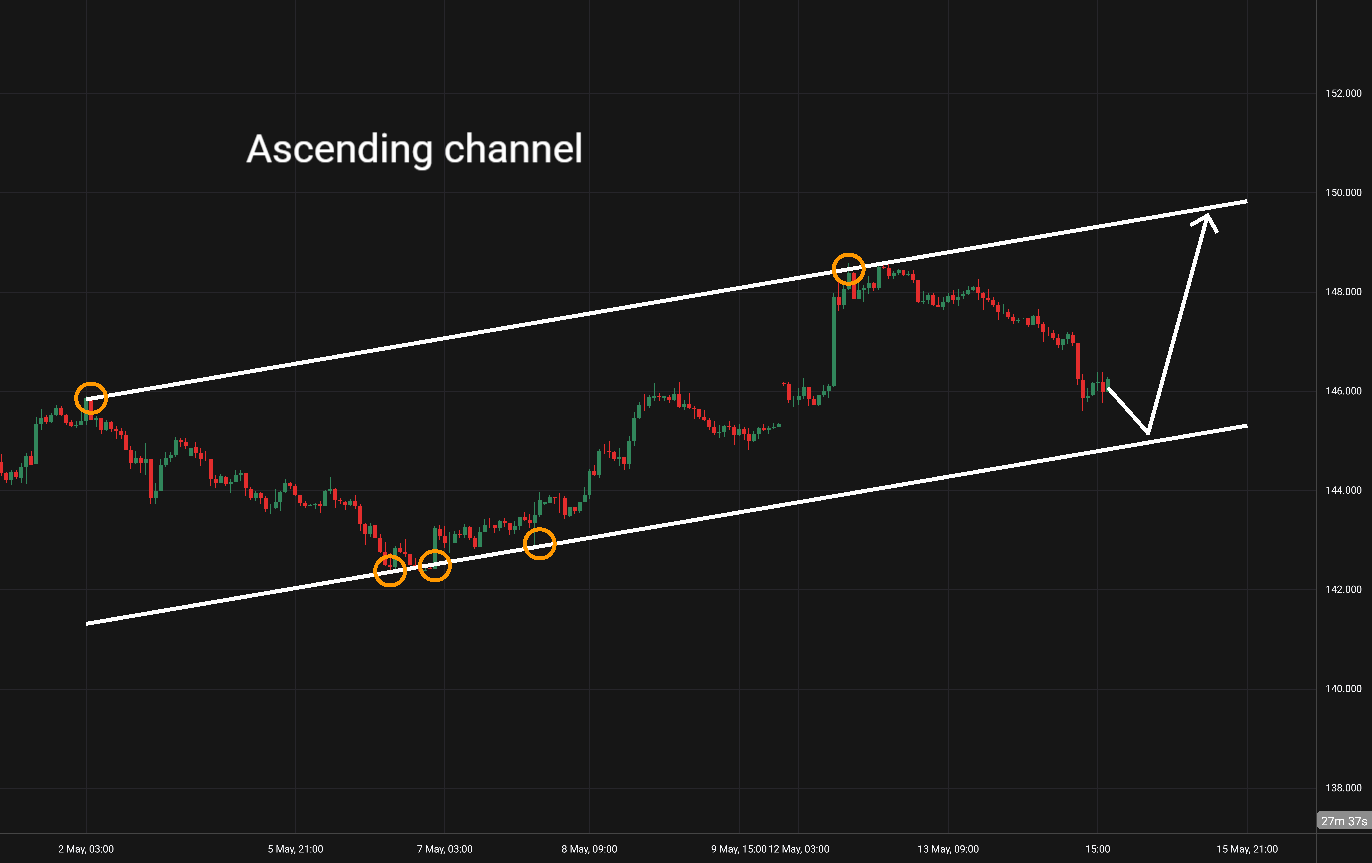This screenshot has width=1372, height=863.
Task: Click the 148.000 price axis label
Action: (x=1343, y=292)
